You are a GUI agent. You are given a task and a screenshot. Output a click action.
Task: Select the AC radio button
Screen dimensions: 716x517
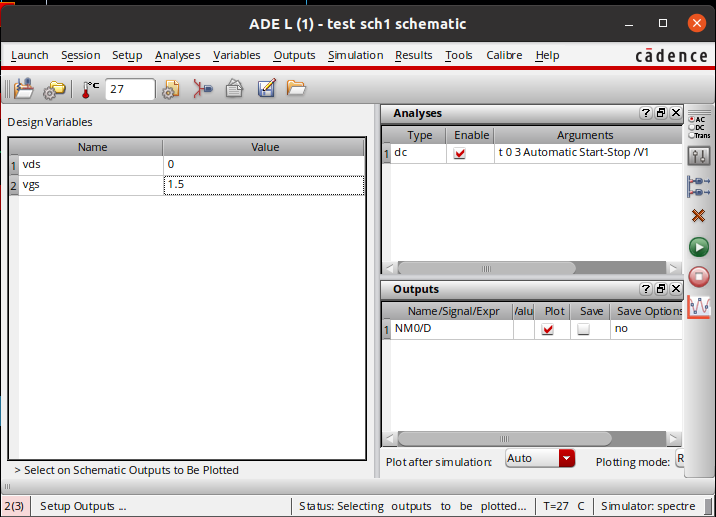point(692,119)
